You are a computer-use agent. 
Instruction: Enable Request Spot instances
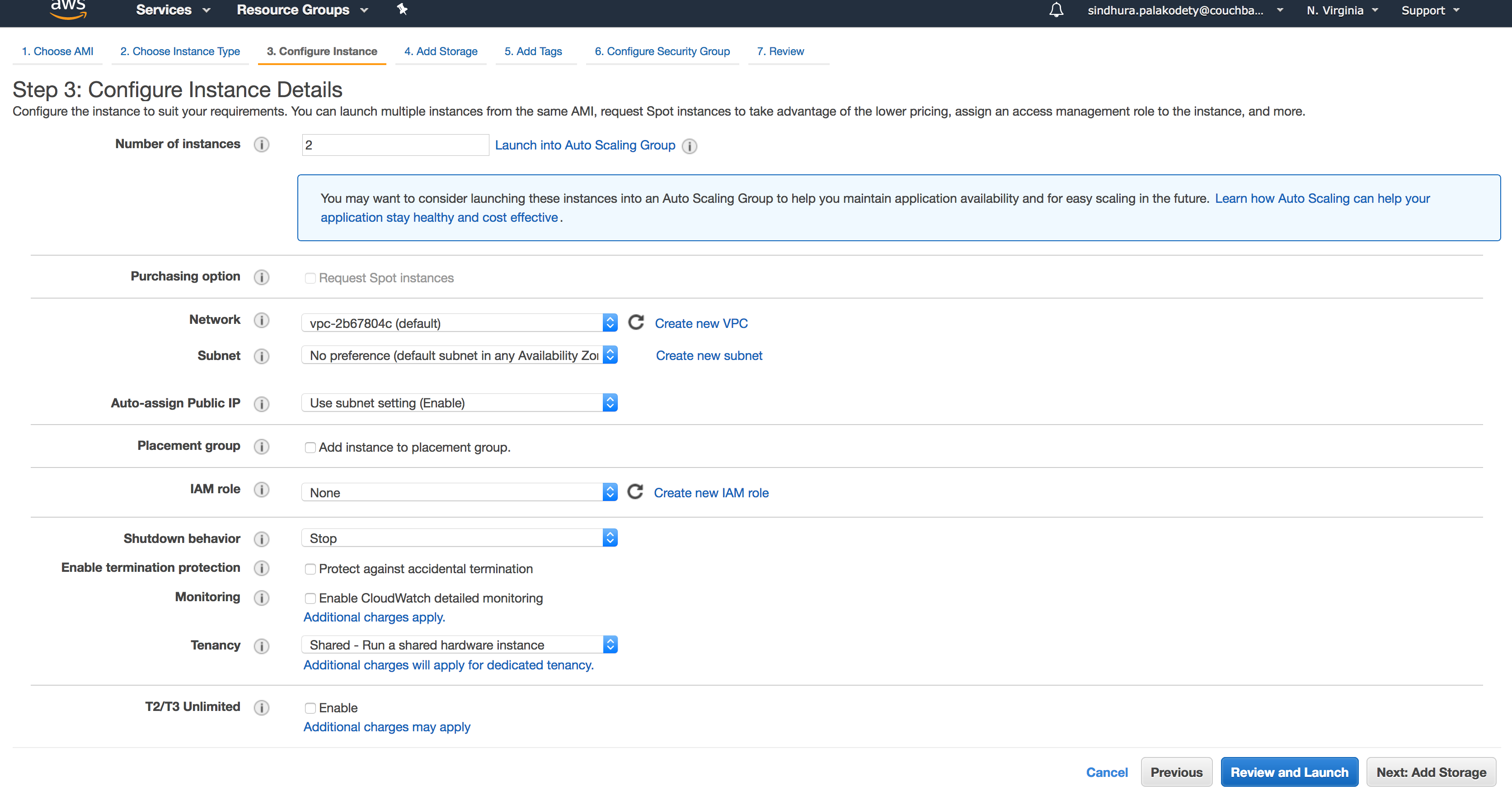click(x=310, y=278)
